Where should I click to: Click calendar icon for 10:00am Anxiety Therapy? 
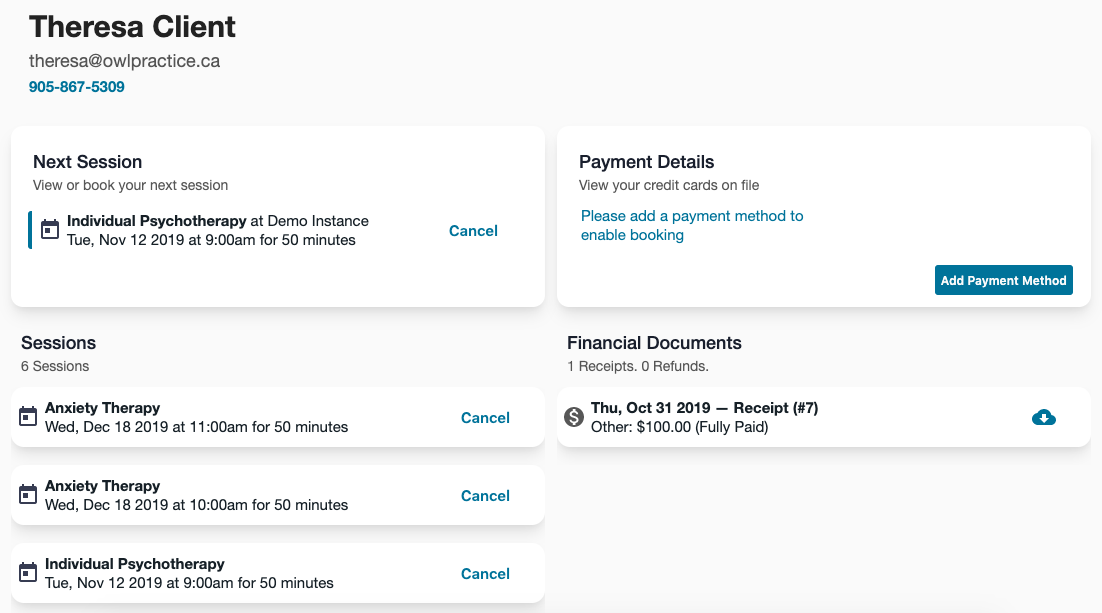coord(28,495)
